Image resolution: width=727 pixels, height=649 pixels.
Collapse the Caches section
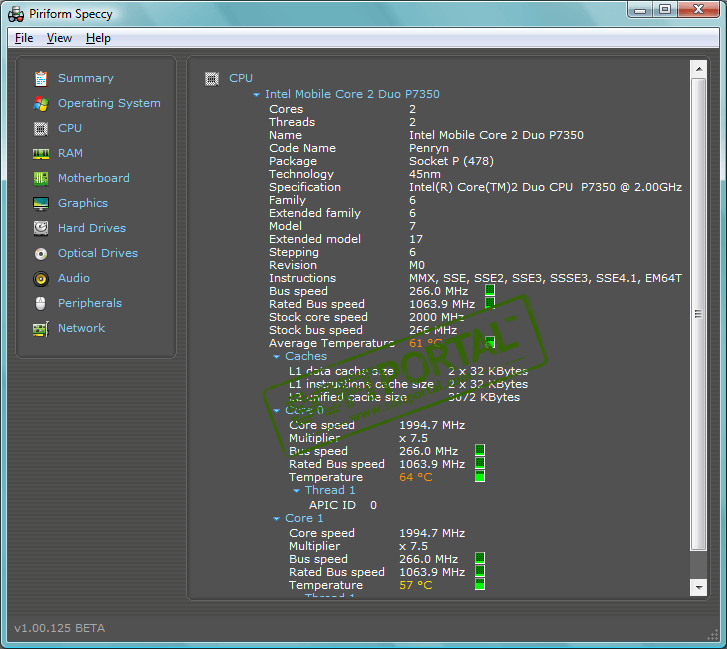point(276,357)
